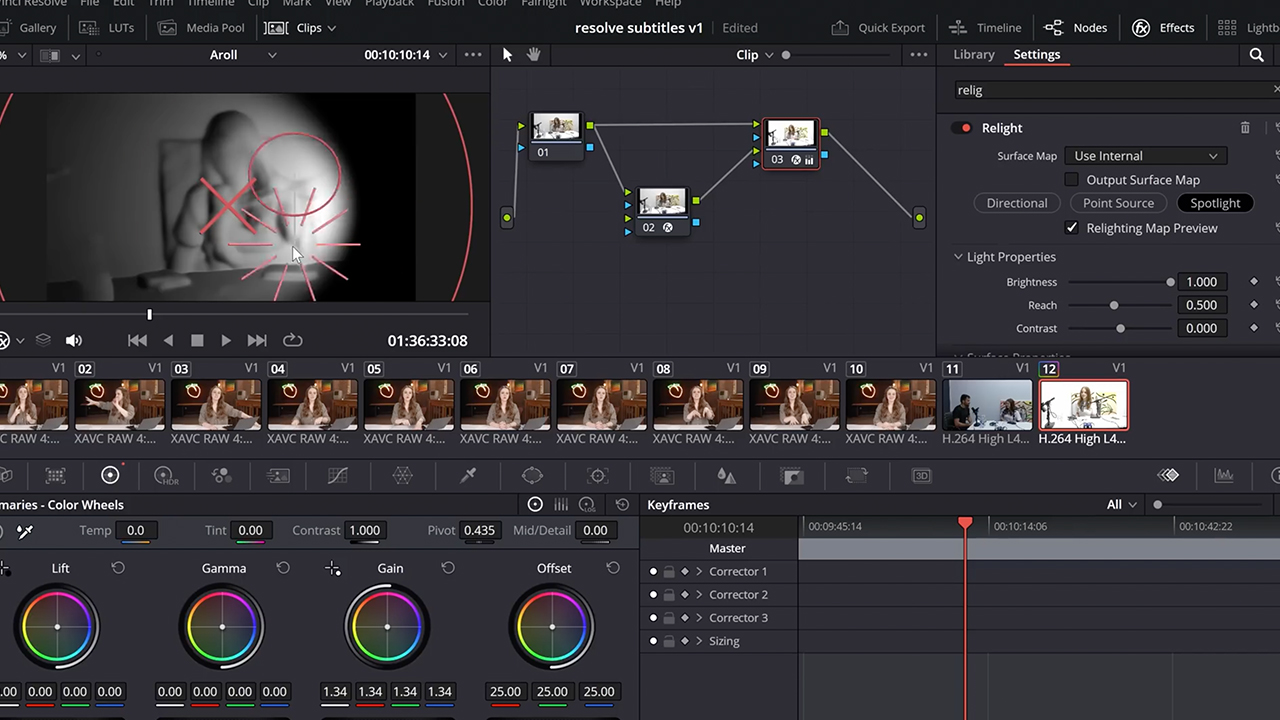Viewport: 1280px width, 720px height.
Task: Switch to the Library tab
Action: [x=974, y=55]
